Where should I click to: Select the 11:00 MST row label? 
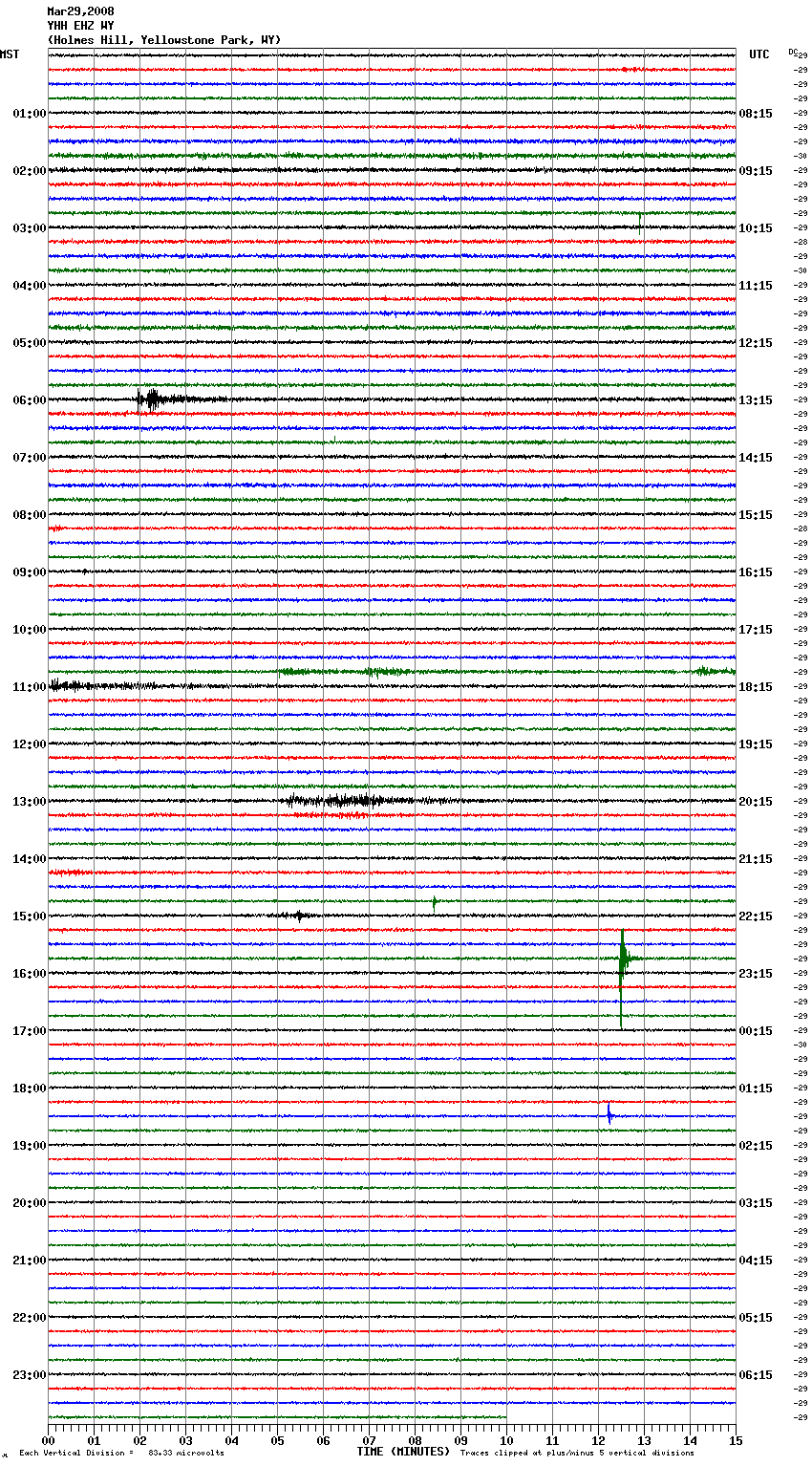pos(29,687)
